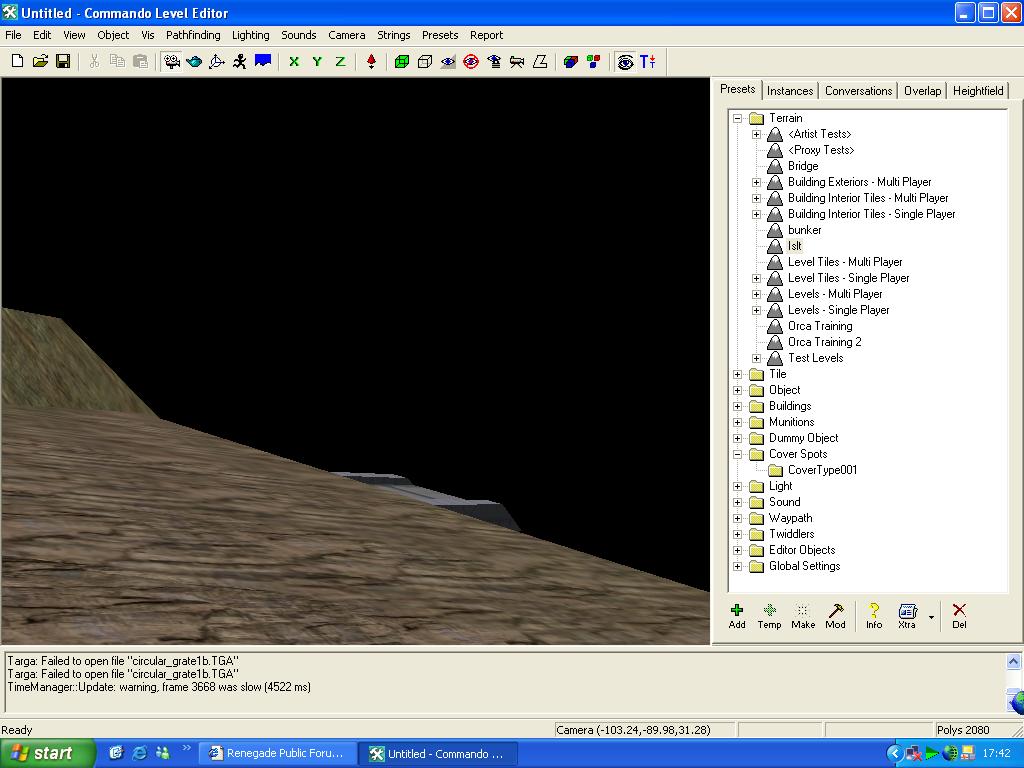1024x768 pixels.
Task: Click the output log scrollbar up arrow
Action: [x=1015, y=661]
